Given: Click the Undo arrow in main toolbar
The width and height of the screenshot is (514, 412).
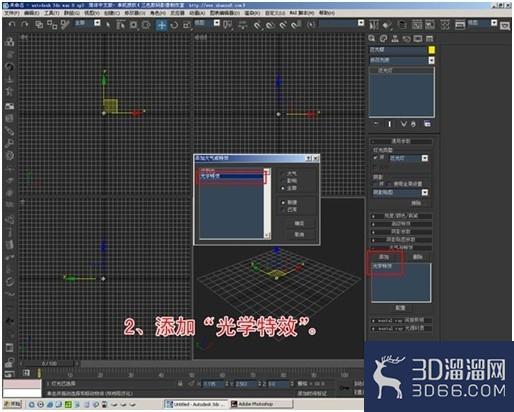Looking at the screenshot, I should (x=12, y=24).
